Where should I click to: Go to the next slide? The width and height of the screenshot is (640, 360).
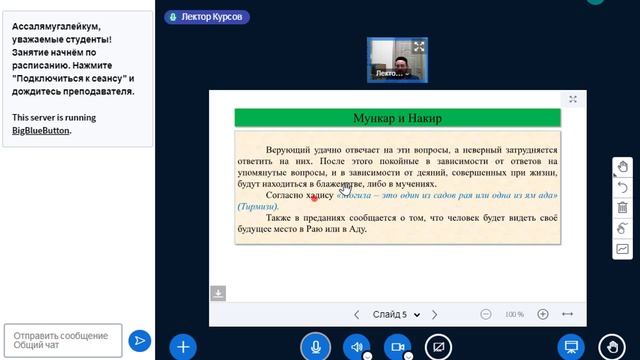click(x=435, y=314)
